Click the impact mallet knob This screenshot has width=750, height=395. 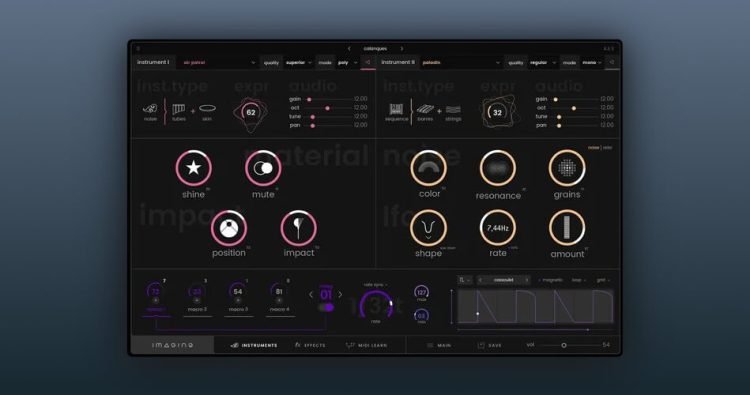click(x=298, y=228)
